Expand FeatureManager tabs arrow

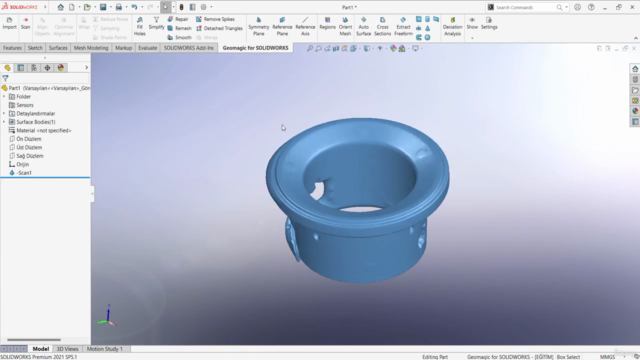87,67
